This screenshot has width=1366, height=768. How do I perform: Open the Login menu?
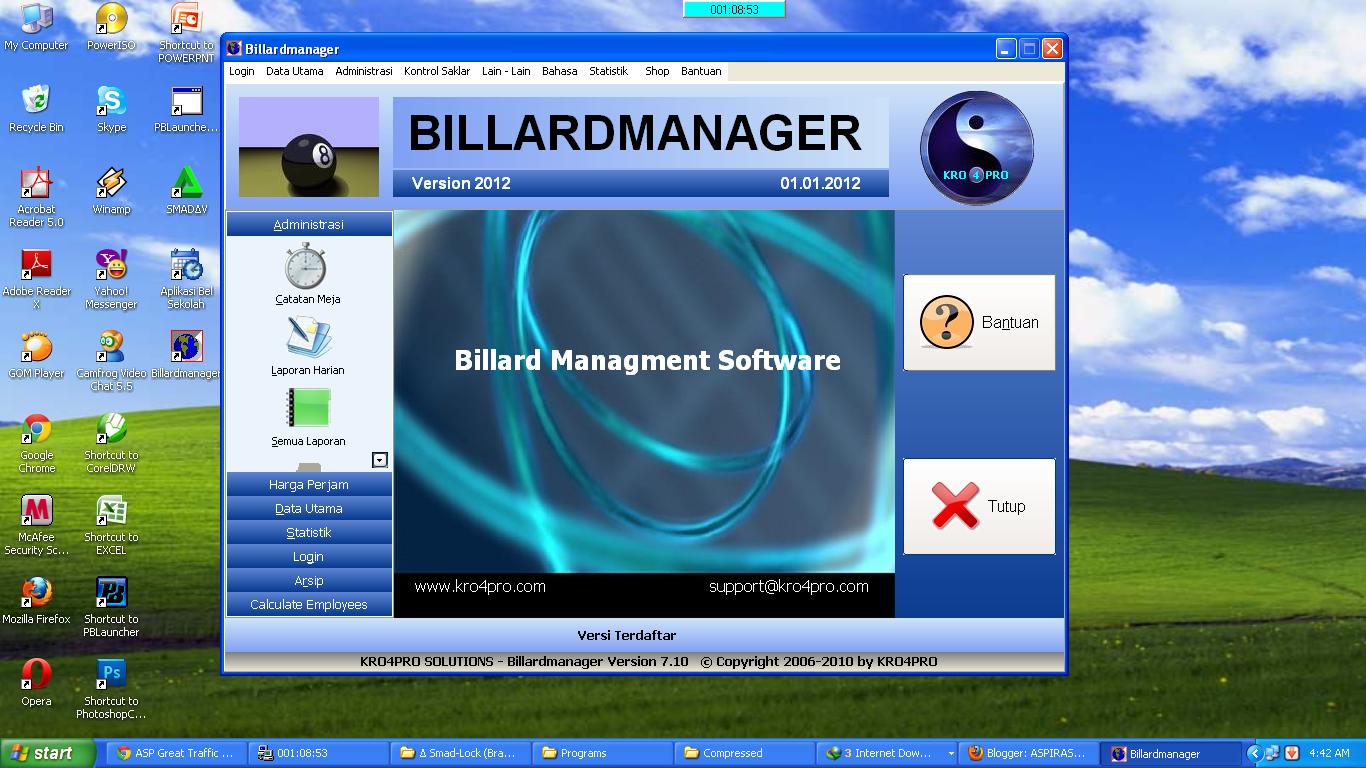[x=242, y=71]
